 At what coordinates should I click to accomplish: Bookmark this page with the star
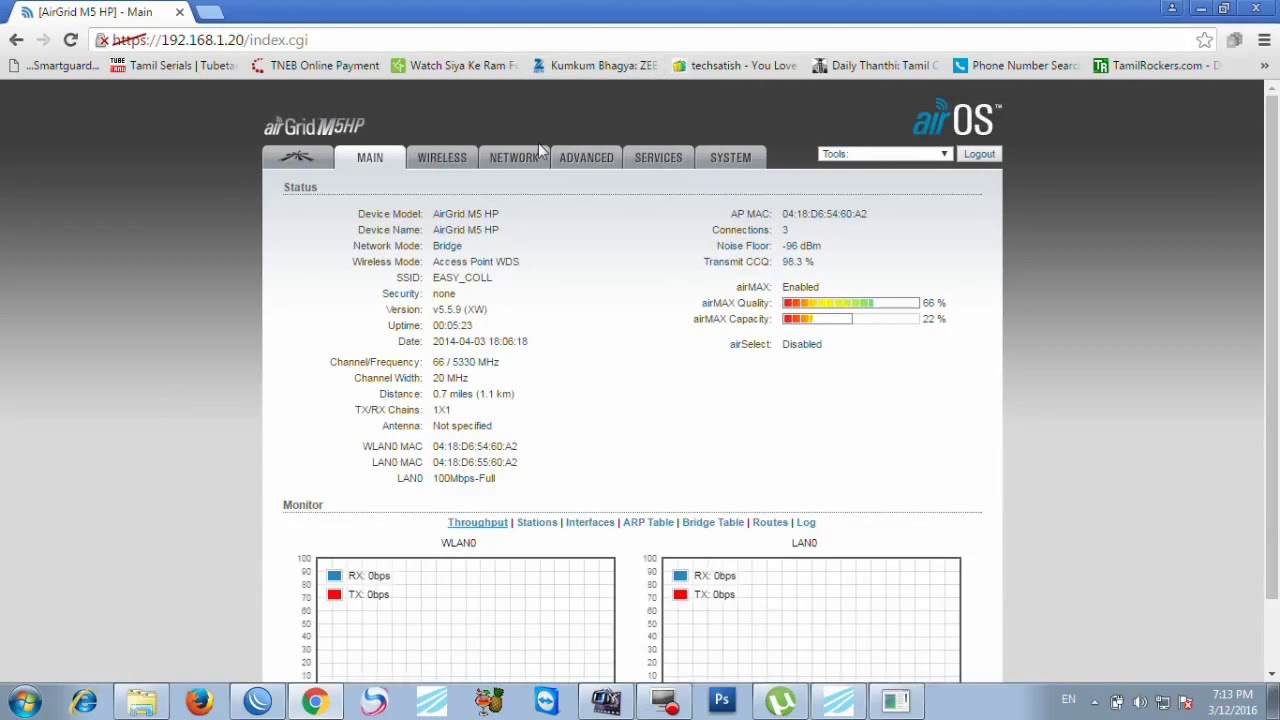[x=1204, y=40]
